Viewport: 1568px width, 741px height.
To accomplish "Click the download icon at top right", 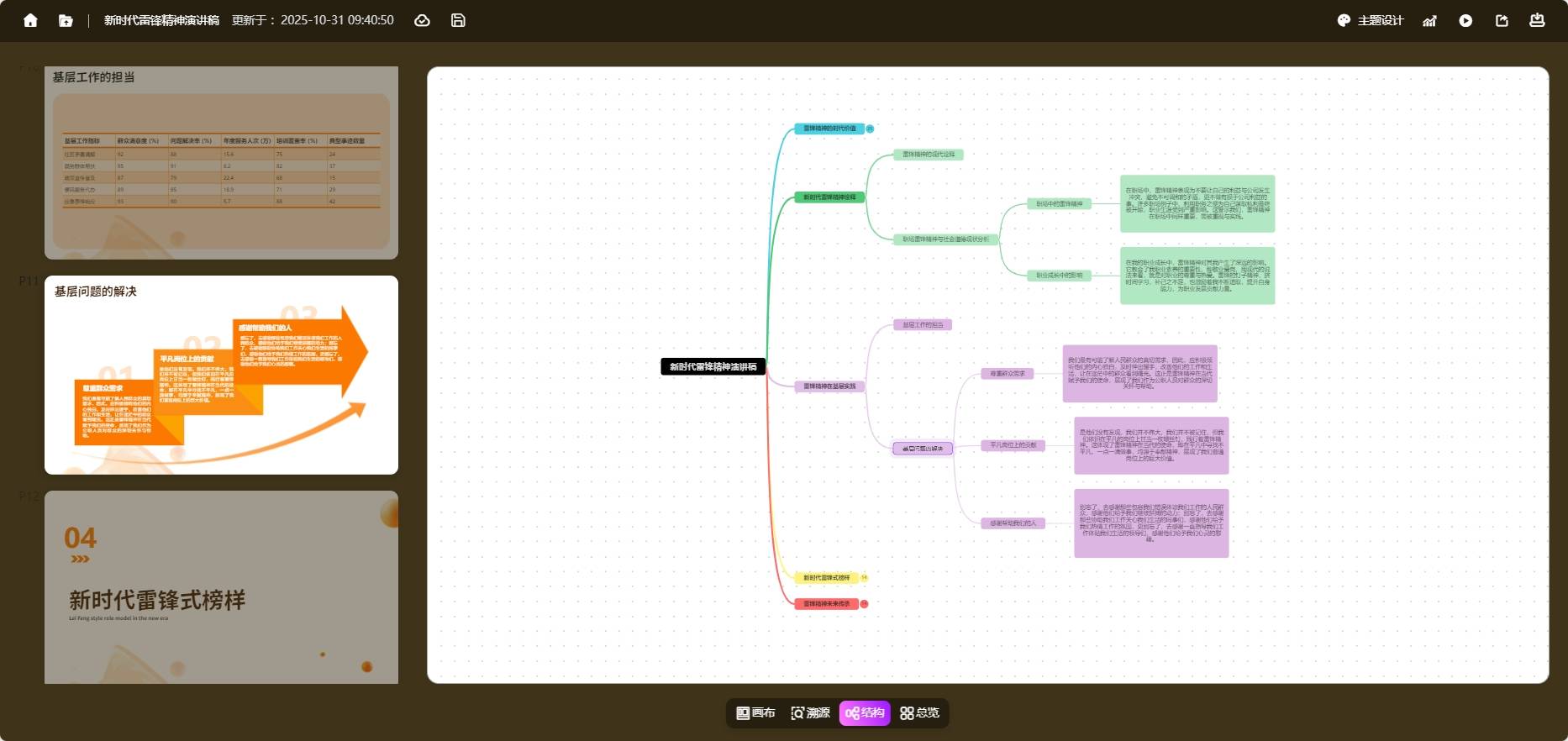I will pos(1537,20).
